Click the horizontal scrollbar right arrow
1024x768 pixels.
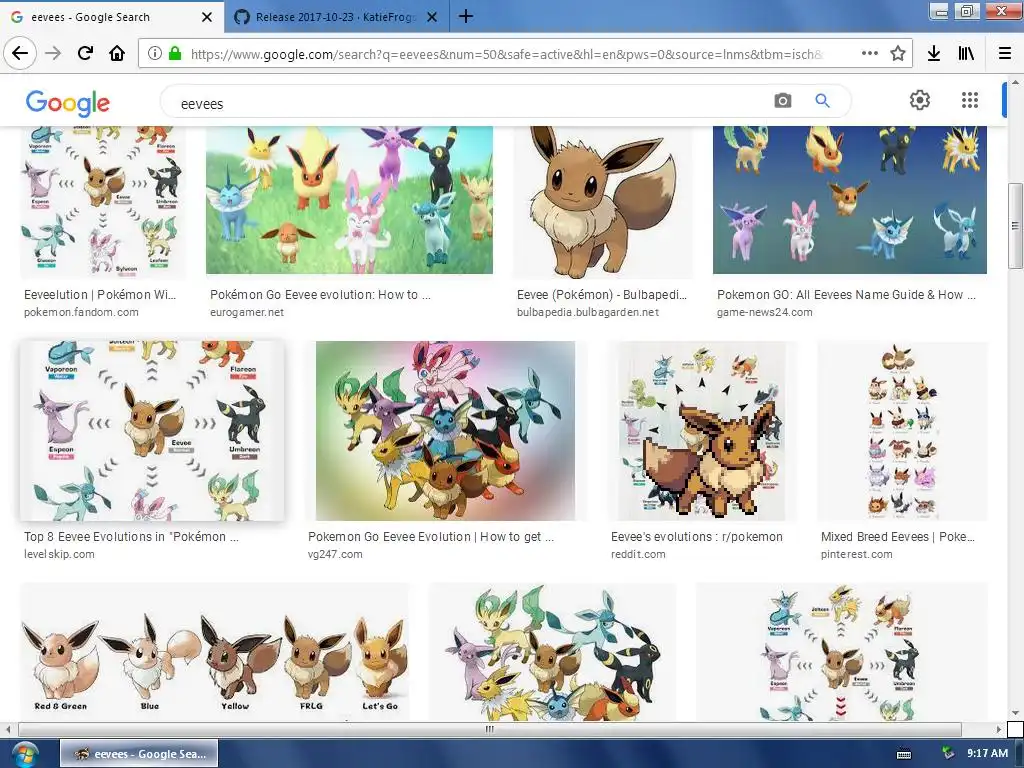tap(999, 729)
